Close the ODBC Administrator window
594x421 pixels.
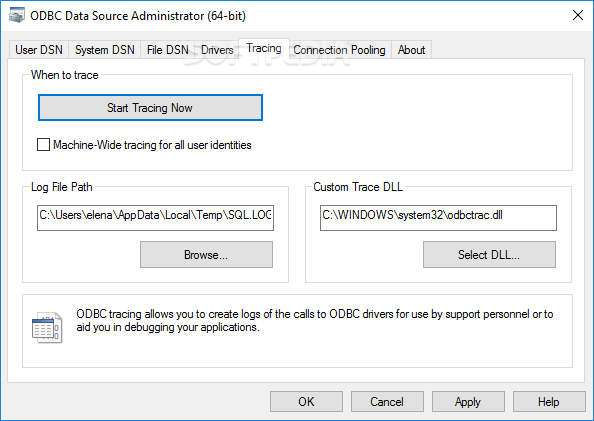[578, 15]
